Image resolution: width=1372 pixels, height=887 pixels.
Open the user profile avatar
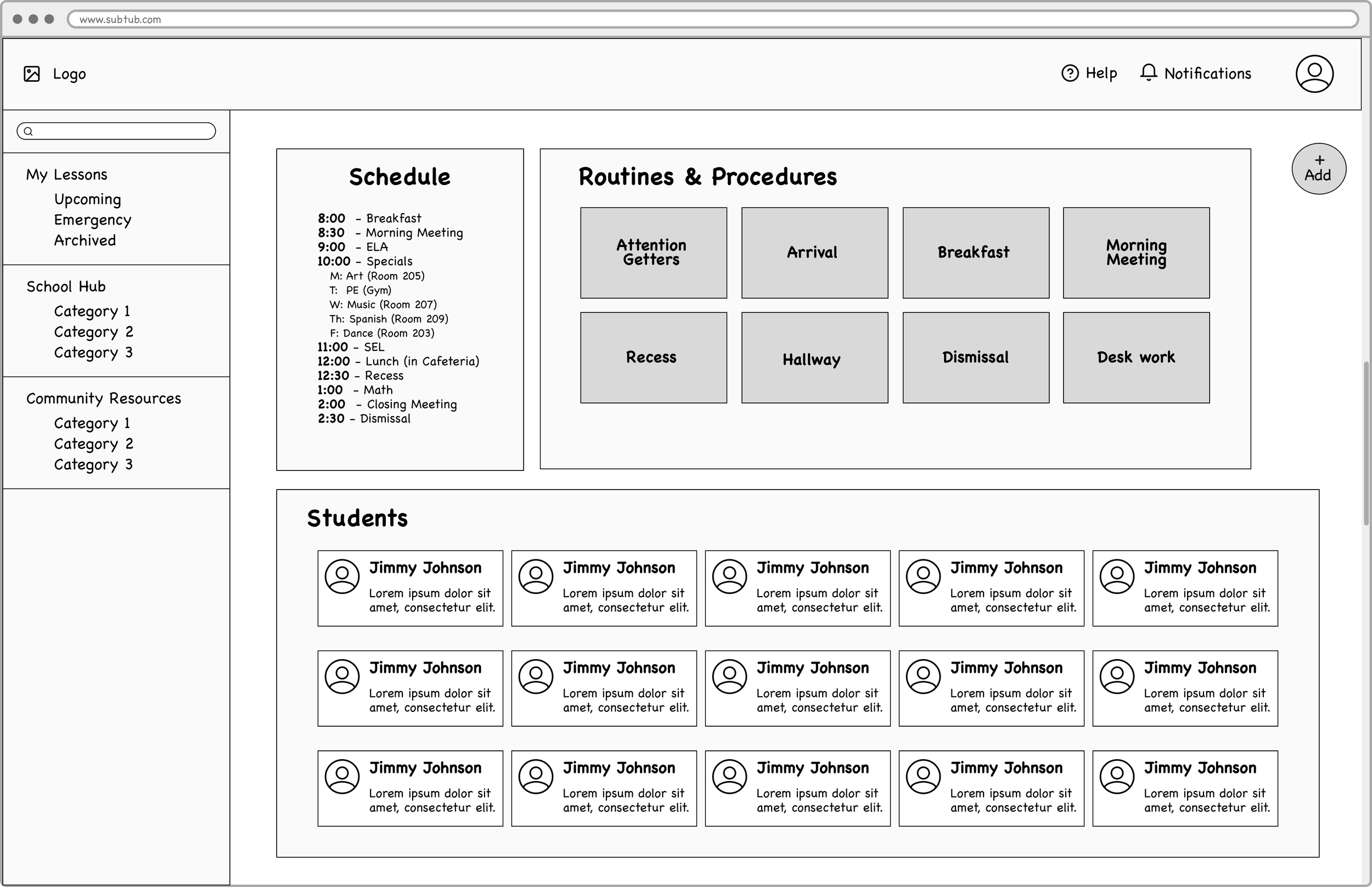pos(1314,74)
